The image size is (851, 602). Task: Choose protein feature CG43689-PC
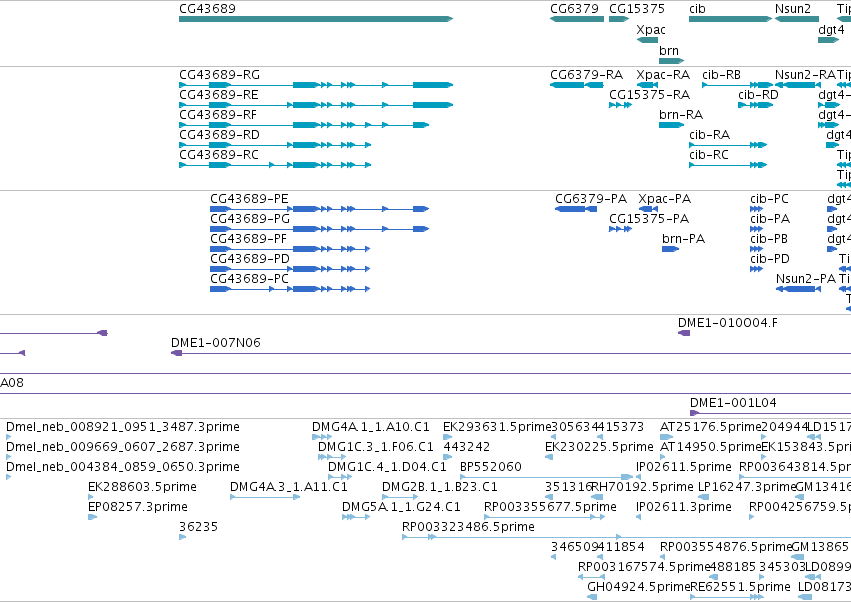(x=290, y=289)
